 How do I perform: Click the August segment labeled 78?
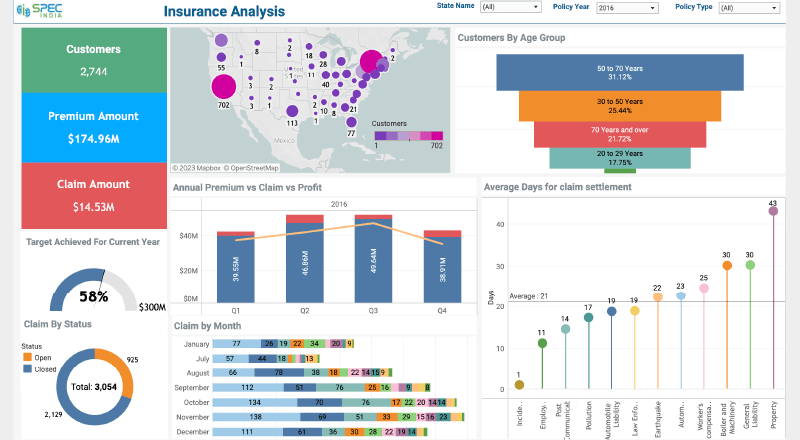(279, 373)
